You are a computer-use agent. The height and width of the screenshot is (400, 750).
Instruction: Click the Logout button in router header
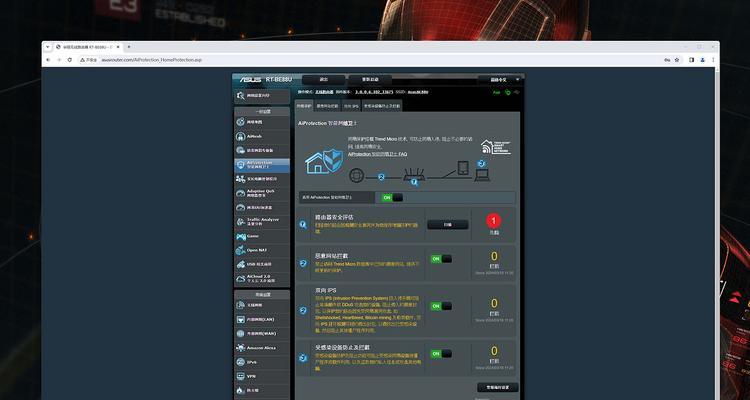324,80
